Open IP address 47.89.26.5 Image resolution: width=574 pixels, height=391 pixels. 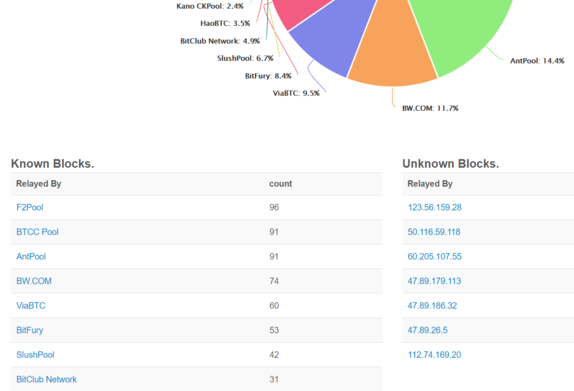pyautogui.click(x=428, y=330)
